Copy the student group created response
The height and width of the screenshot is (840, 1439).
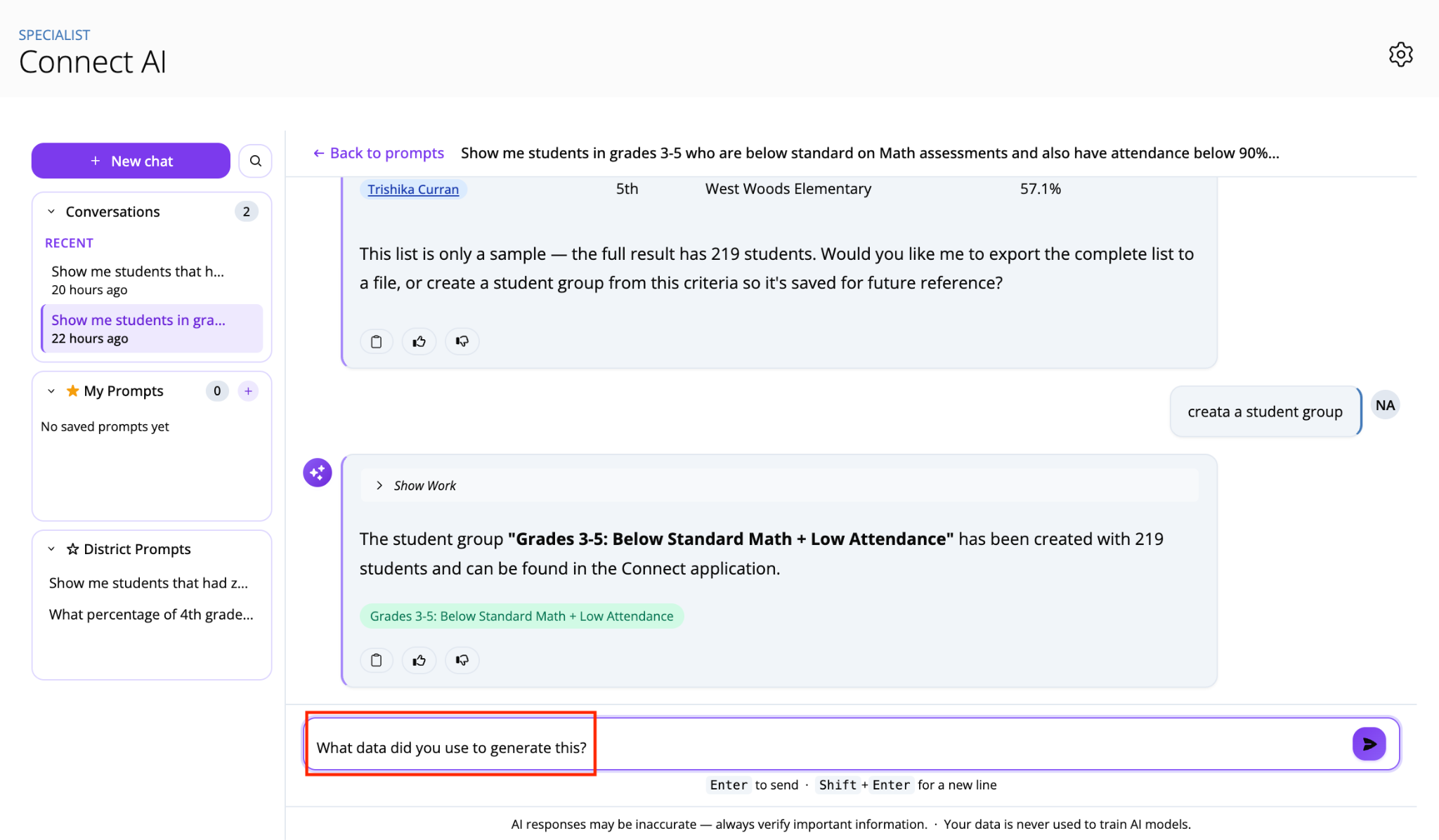[377, 660]
